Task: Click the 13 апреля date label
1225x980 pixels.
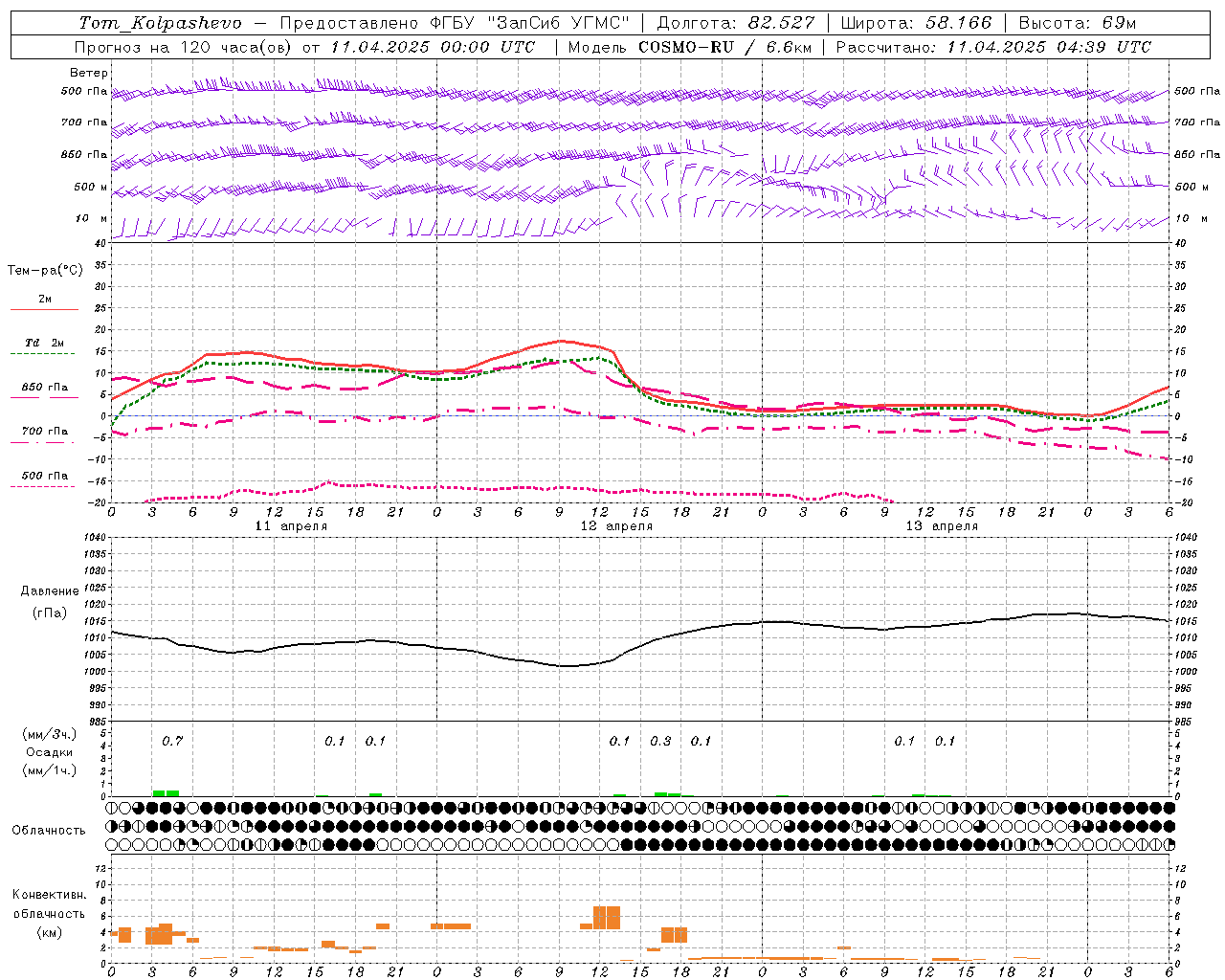Action: (942, 526)
